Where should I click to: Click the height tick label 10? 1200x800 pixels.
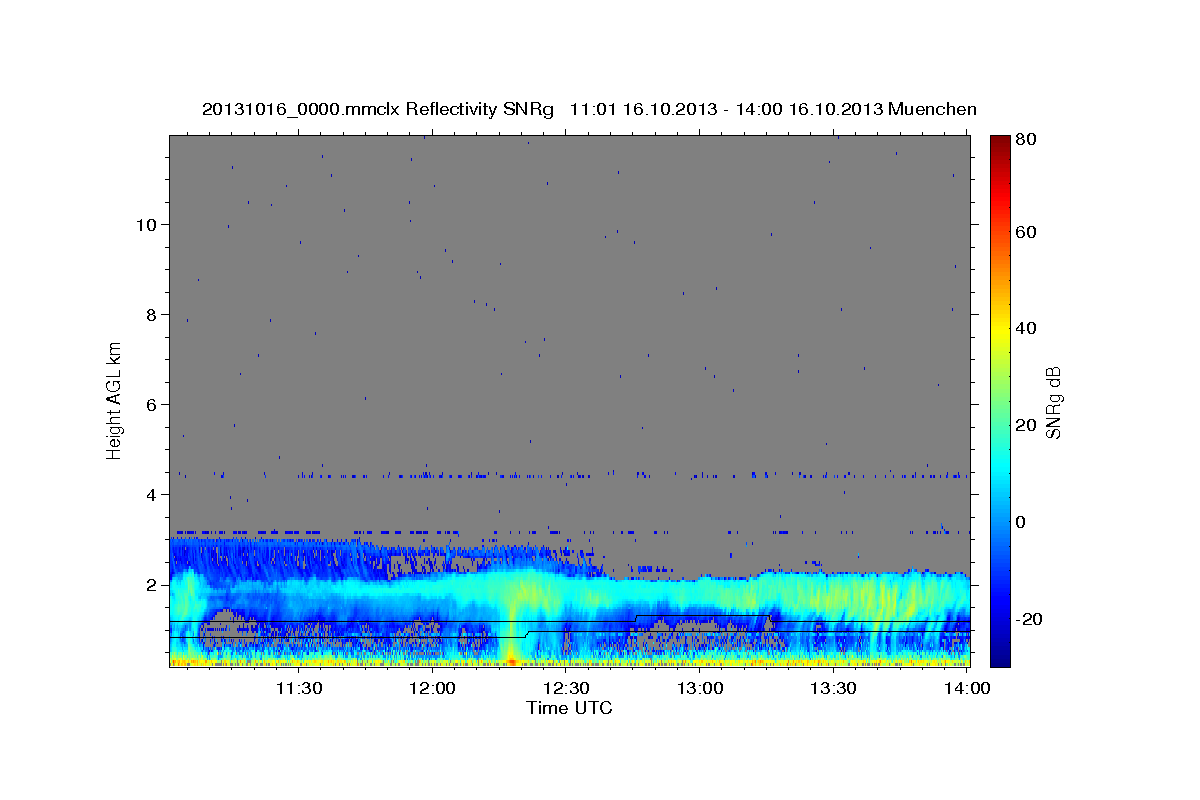click(145, 224)
